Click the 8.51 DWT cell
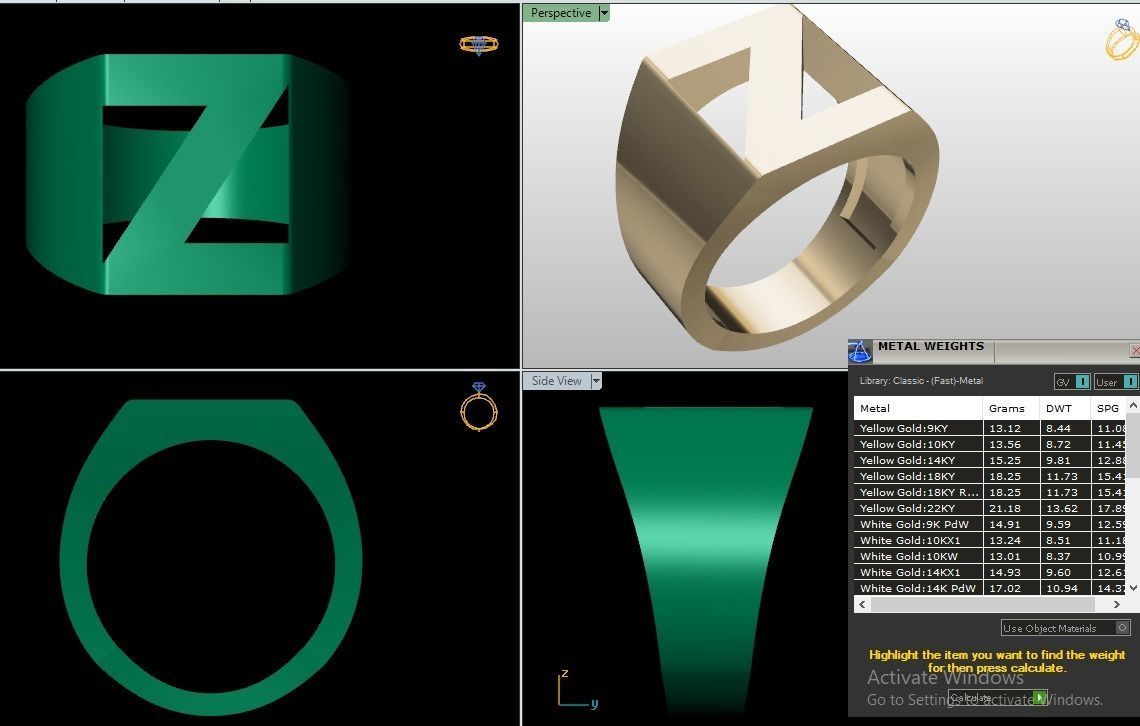 coord(1065,540)
